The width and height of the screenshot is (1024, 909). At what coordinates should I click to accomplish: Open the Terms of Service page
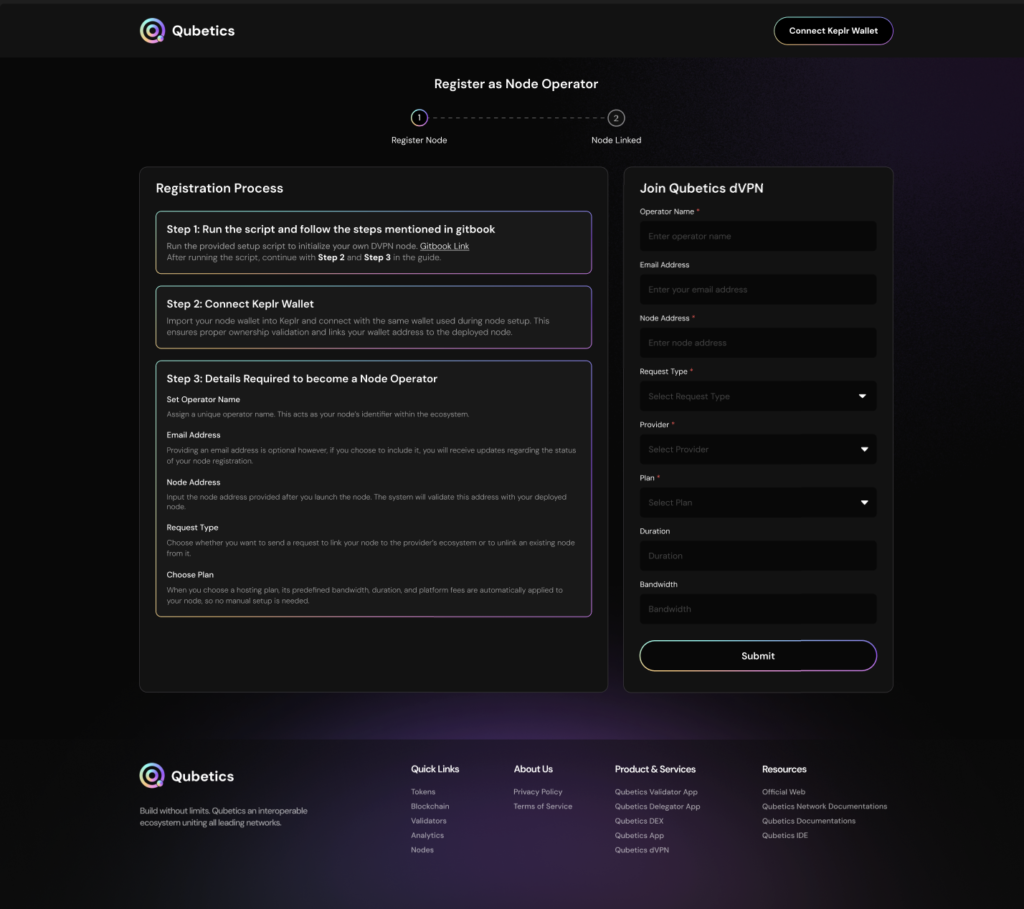[x=542, y=806]
